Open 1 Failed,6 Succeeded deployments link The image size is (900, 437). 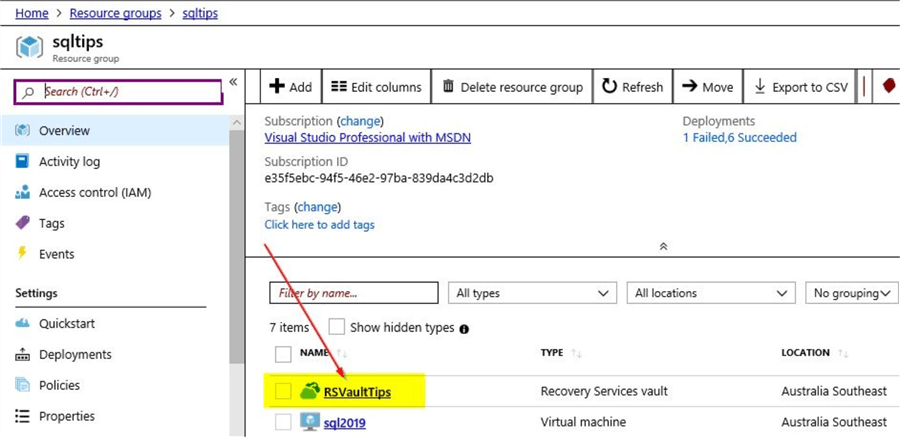click(x=739, y=138)
